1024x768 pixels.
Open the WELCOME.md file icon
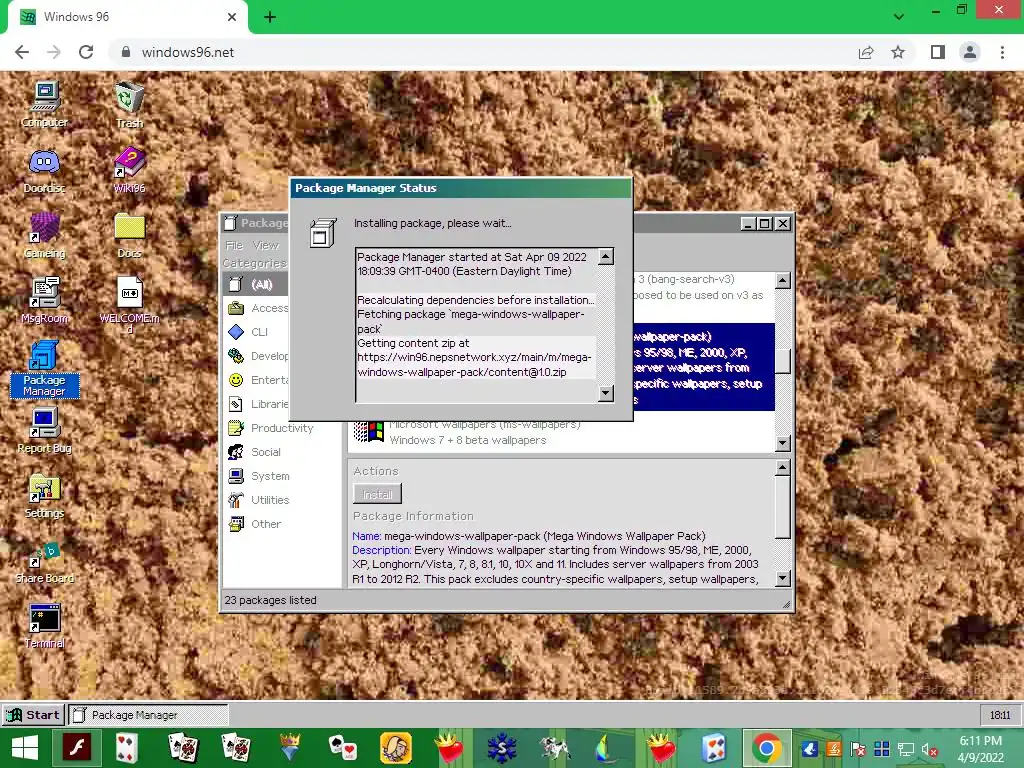(129, 304)
